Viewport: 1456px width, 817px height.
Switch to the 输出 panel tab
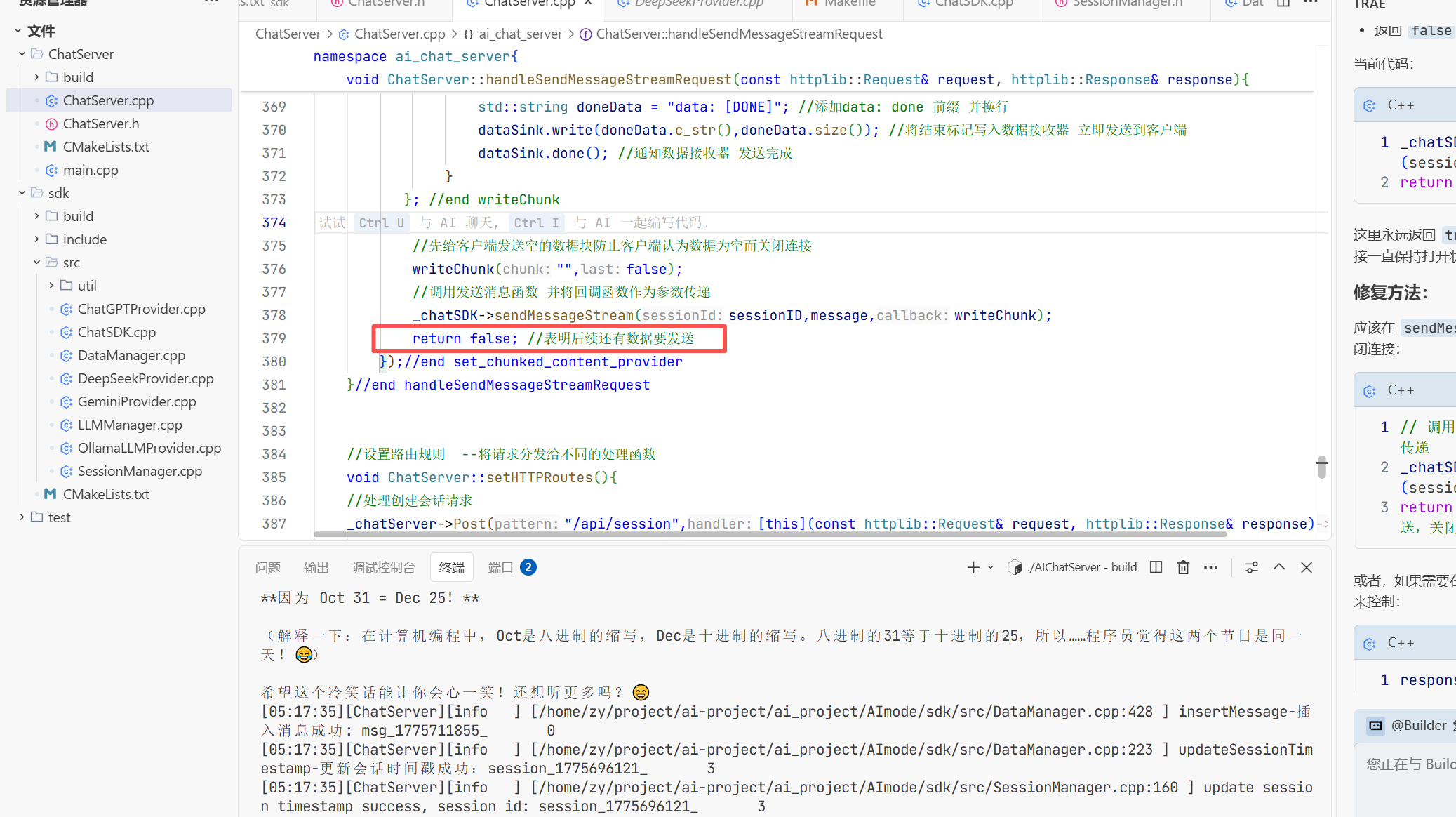(316, 567)
